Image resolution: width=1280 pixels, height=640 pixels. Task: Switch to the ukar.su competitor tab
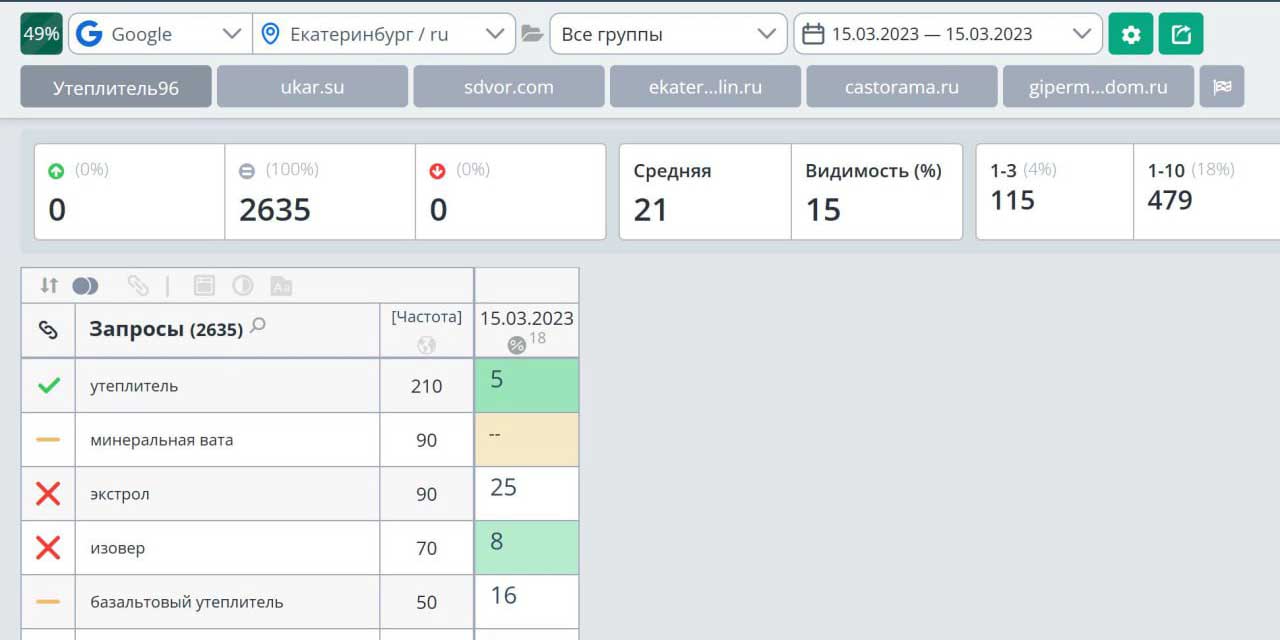[x=312, y=87]
